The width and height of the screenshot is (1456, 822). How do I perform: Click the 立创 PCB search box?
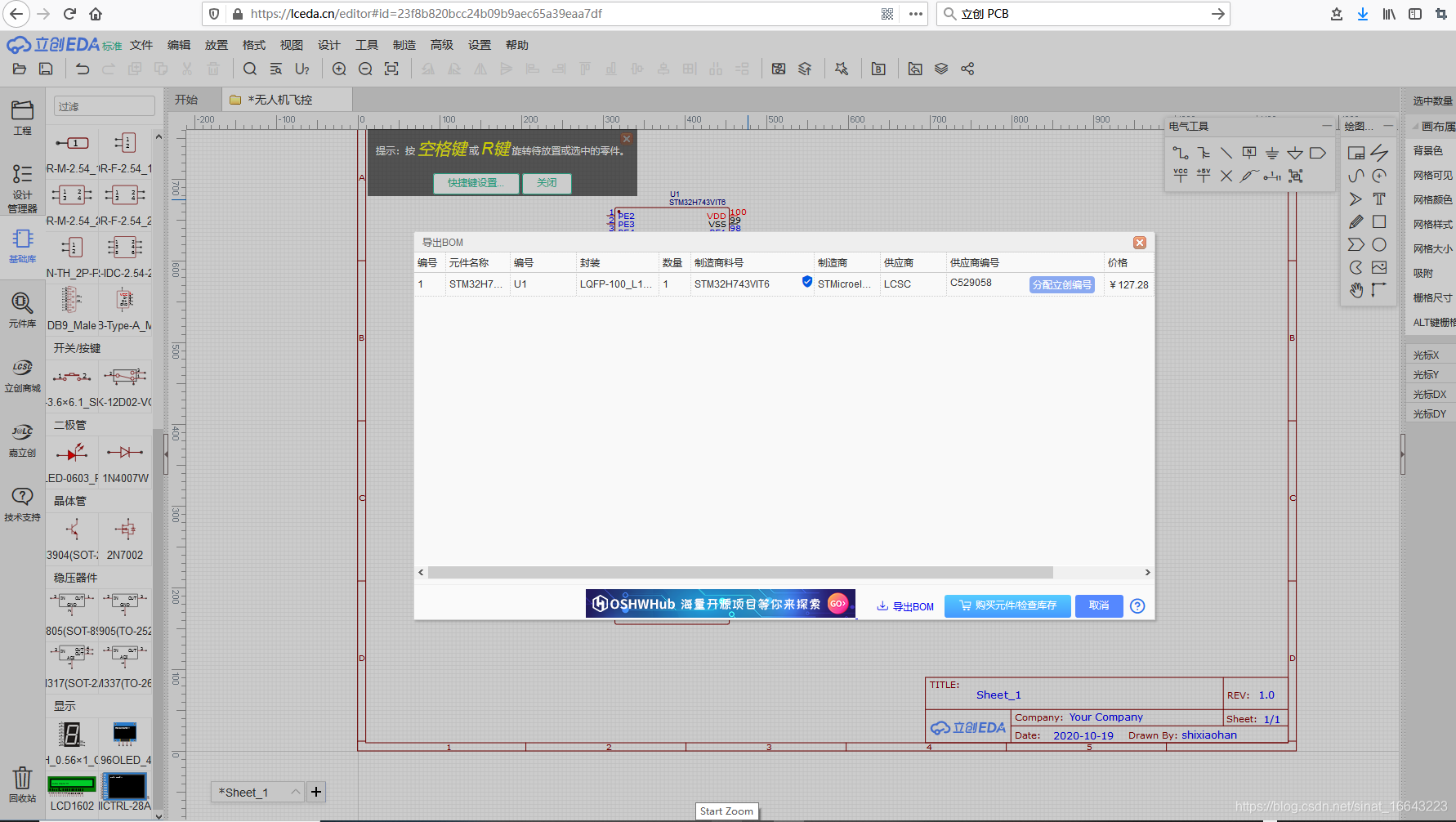(1083, 14)
